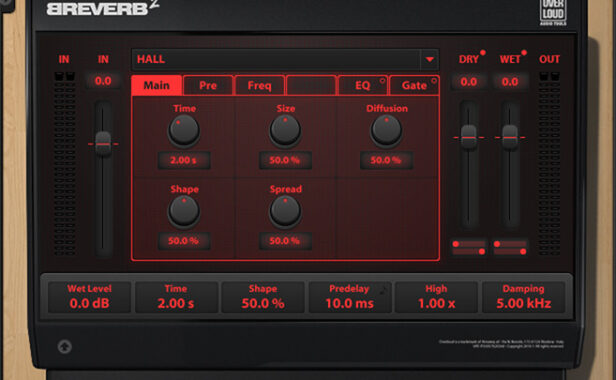
Task: Open the Gate tab
Action: [x=414, y=85]
